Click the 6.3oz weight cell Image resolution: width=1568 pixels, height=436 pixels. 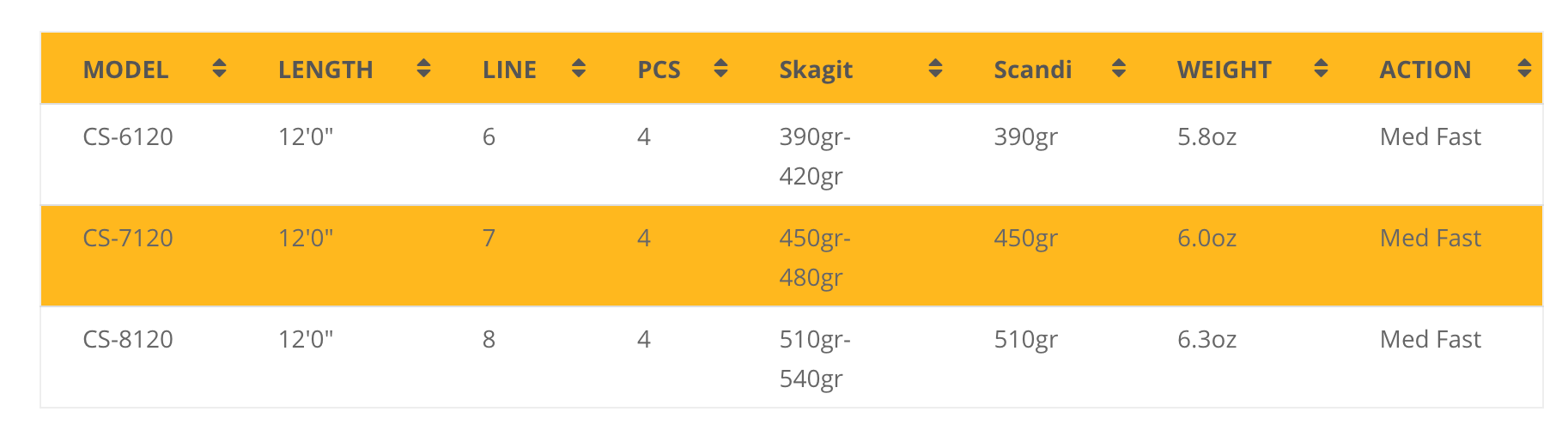click(x=1206, y=339)
